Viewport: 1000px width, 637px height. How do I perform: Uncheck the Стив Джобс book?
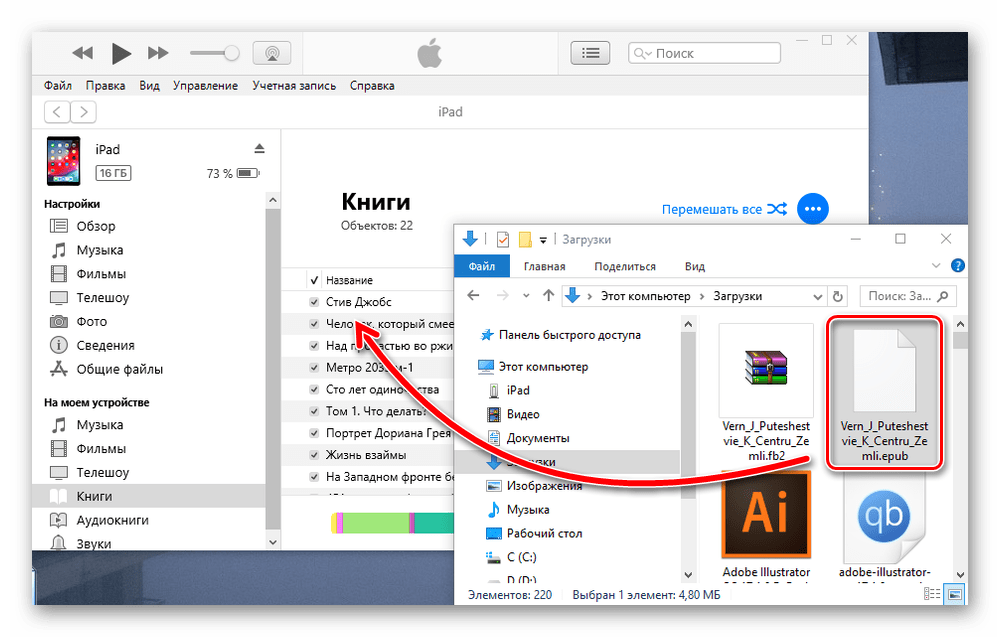coord(314,302)
